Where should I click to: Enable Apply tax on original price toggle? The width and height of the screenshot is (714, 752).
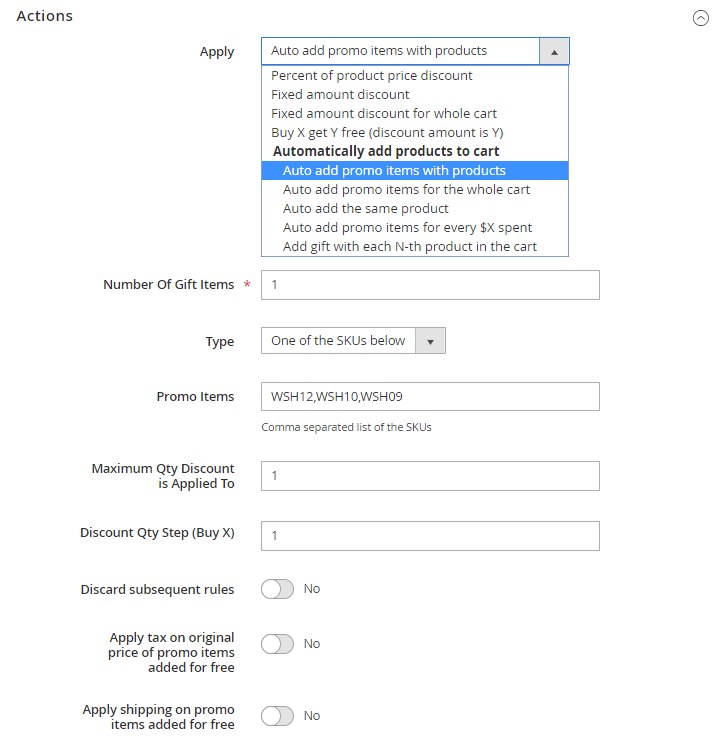click(277, 644)
